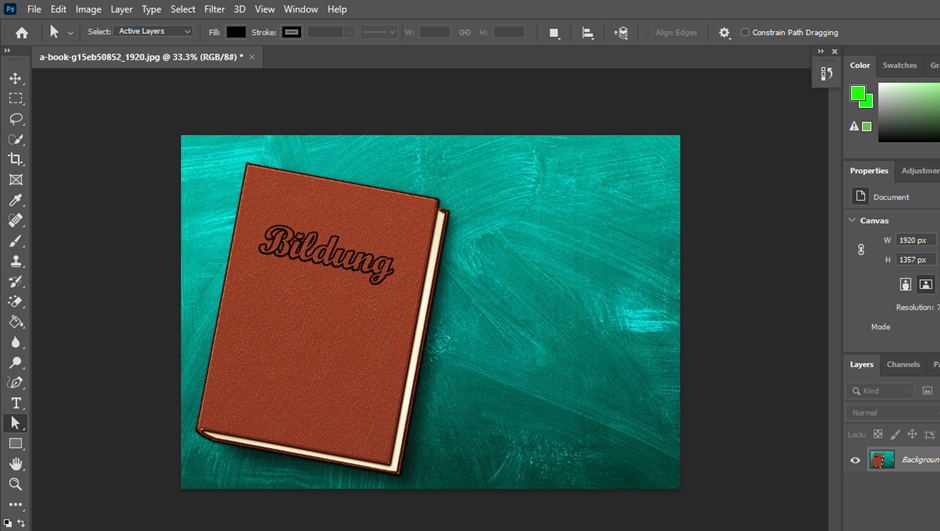The height and width of the screenshot is (531, 940).
Task: Switch to the Channels tab
Action: tap(903, 364)
